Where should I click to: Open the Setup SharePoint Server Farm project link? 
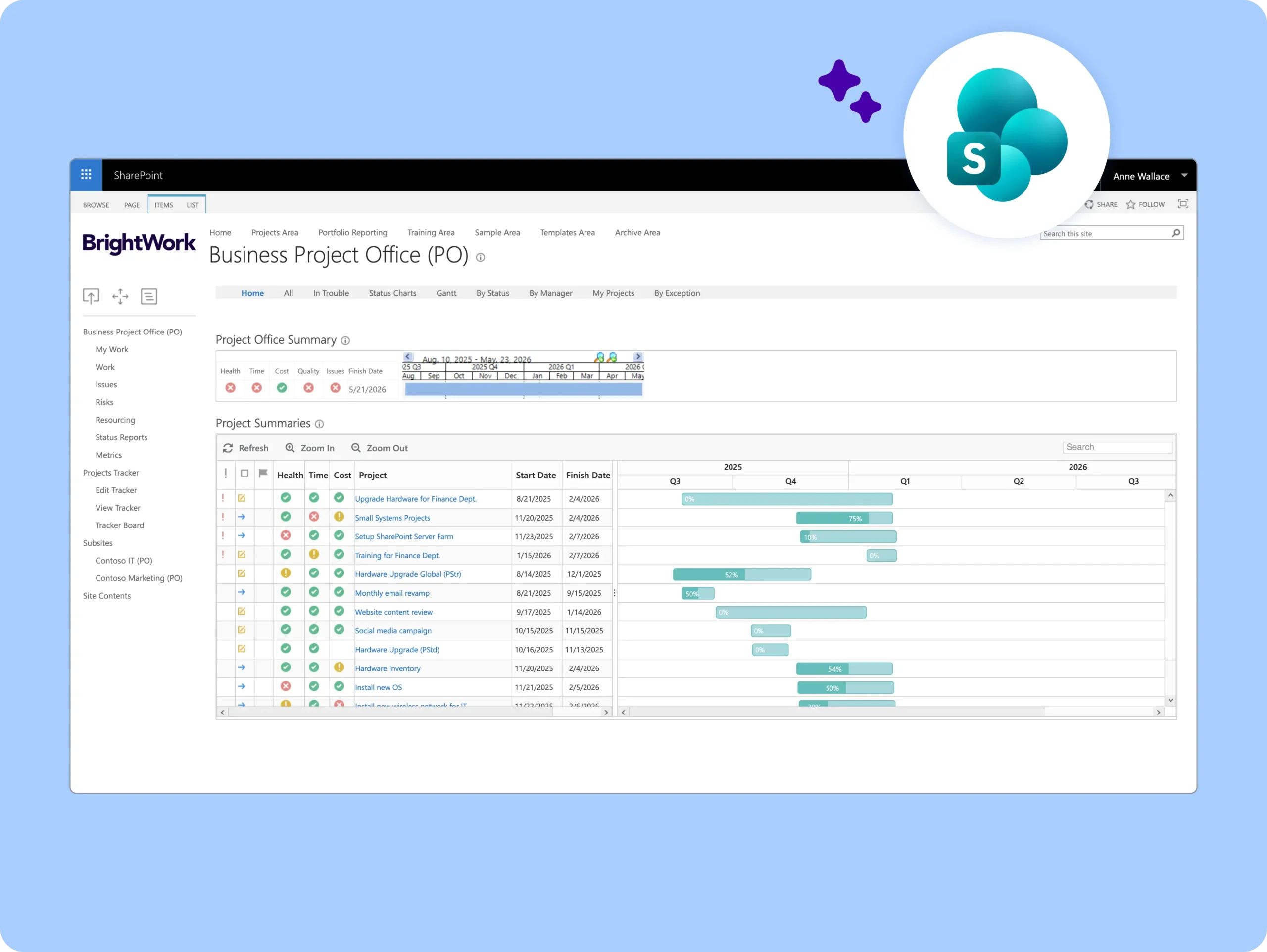tap(404, 537)
